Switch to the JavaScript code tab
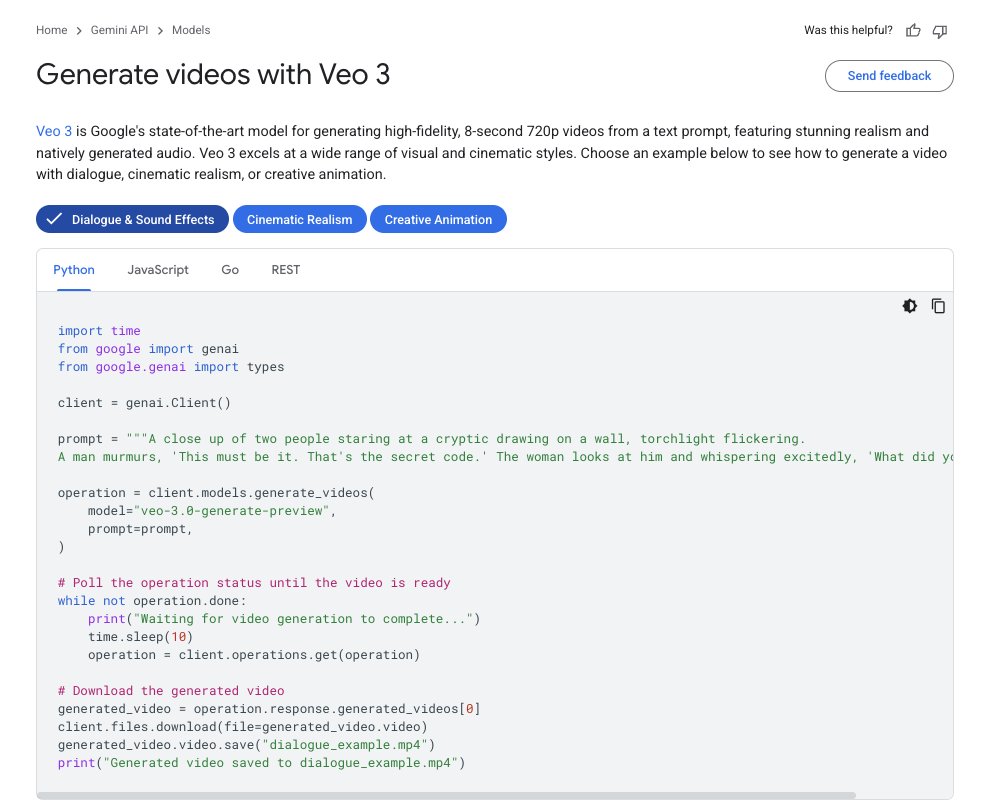The height and width of the screenshot is (812, 986). tap(158, 270)
